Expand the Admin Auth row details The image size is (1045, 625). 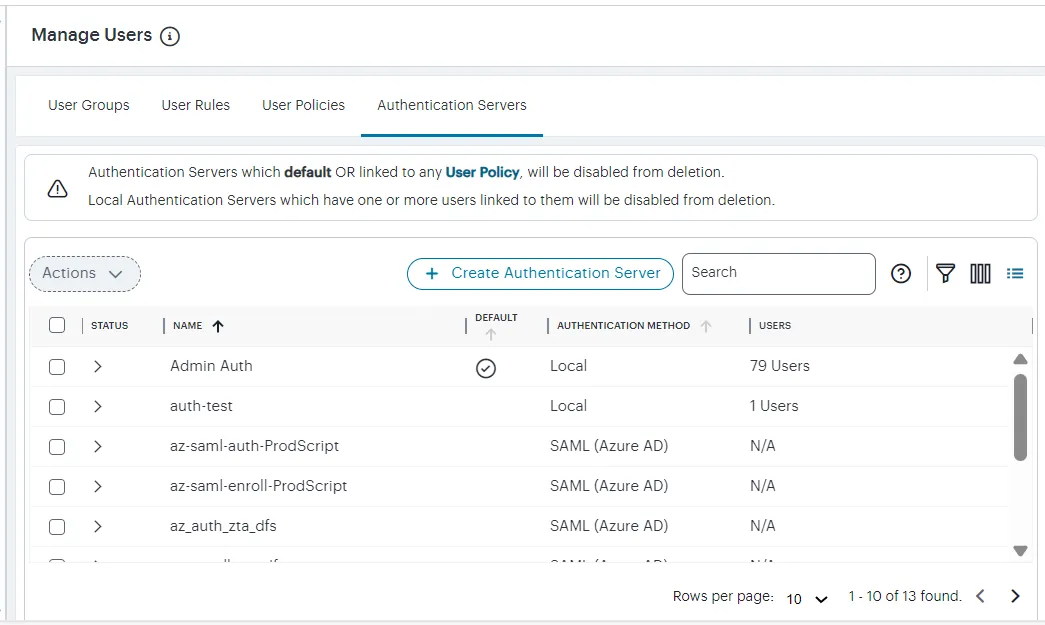98,366
